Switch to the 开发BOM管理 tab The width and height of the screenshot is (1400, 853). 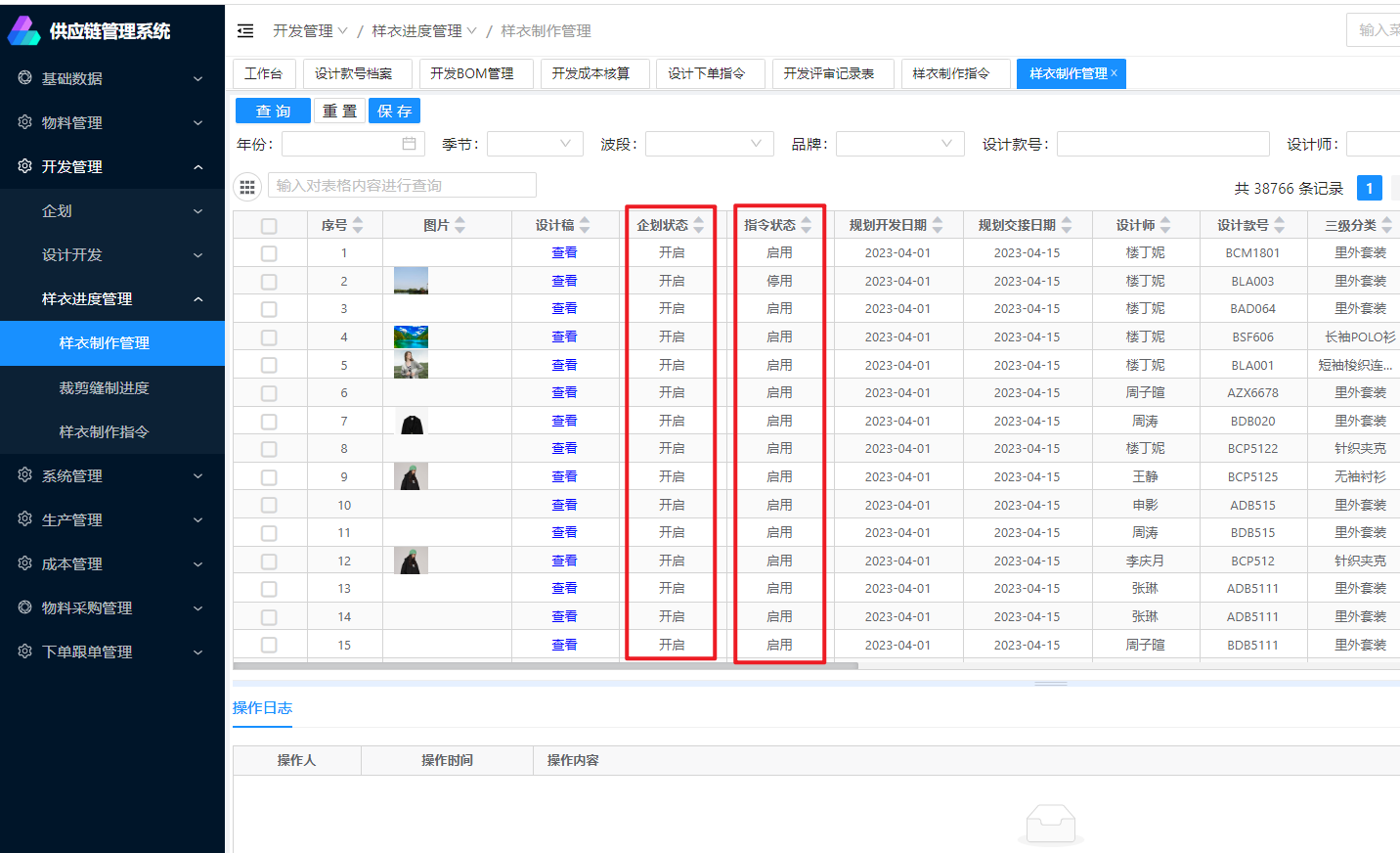coord(472,73)
